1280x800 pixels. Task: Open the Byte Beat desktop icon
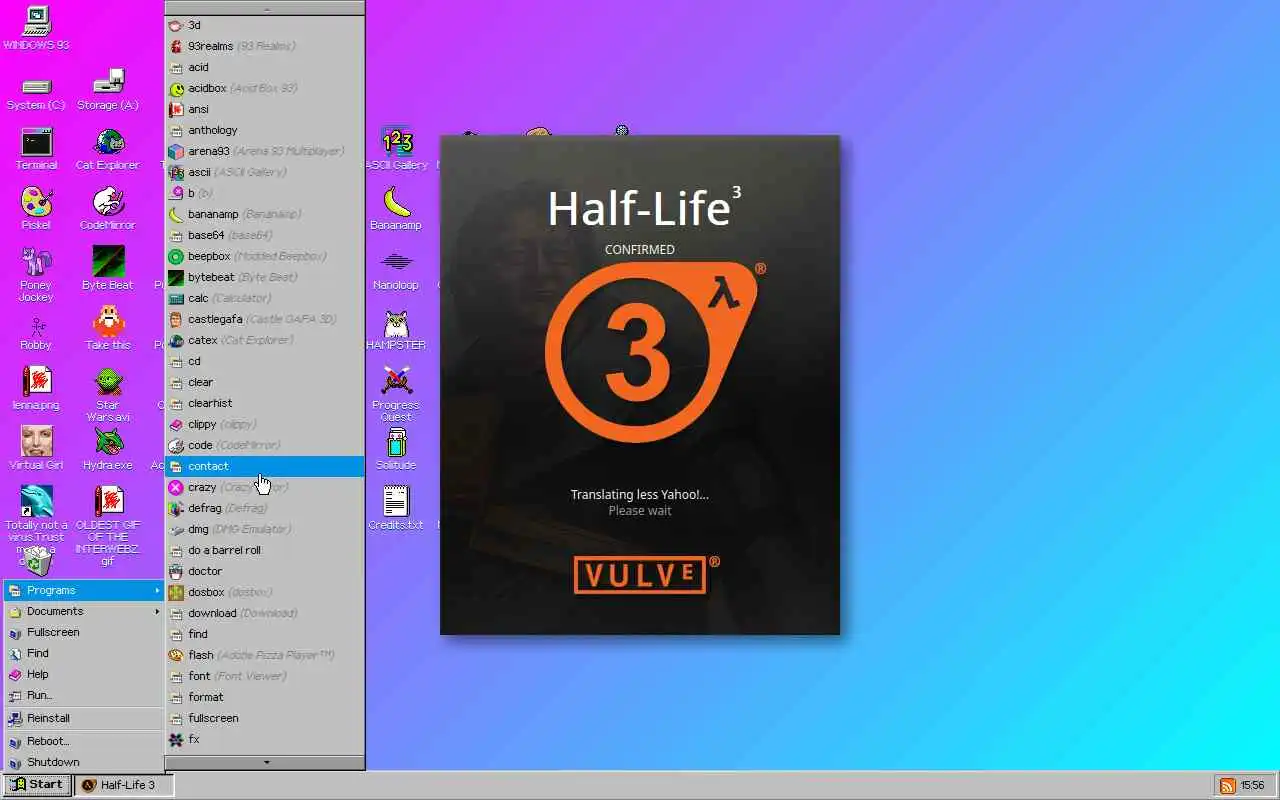pyautogui.click(x=108, y=269)
